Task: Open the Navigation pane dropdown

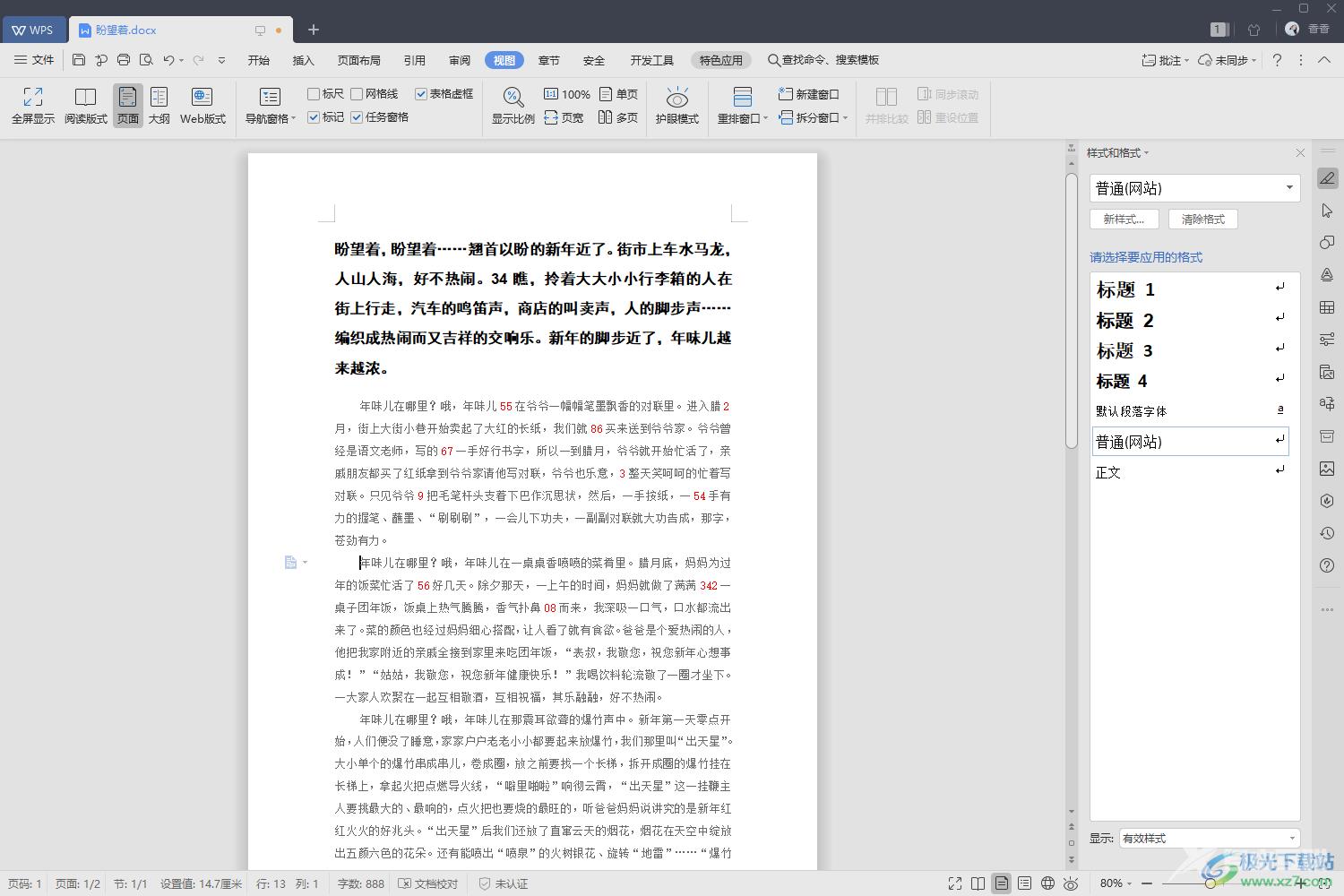Action: pos(270,106)
